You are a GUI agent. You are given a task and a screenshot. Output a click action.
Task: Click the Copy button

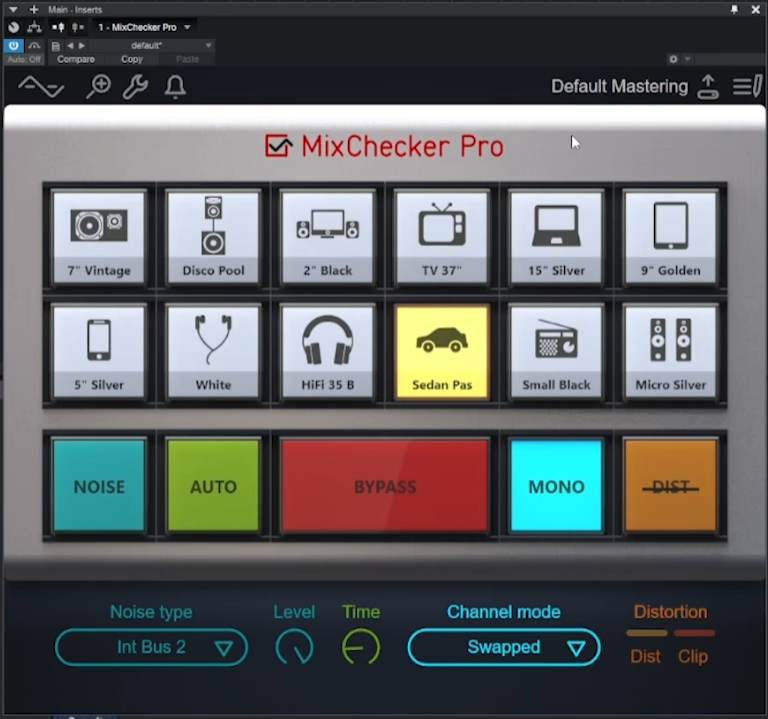pos(132,59)
